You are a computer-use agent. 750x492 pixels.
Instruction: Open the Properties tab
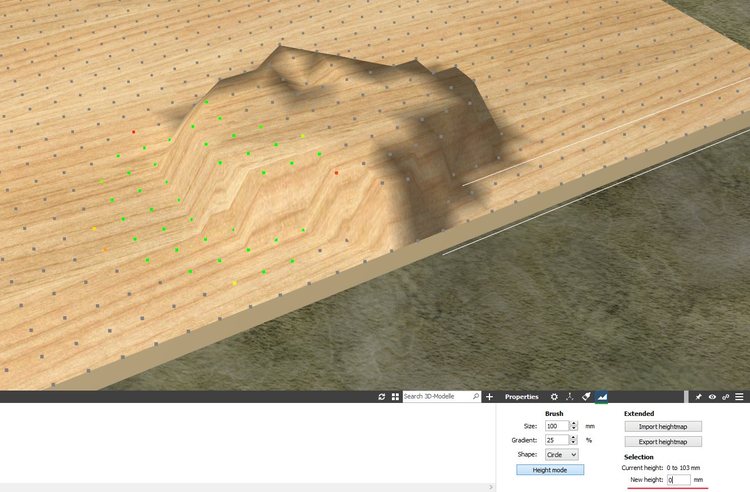(x=521, y=397)
